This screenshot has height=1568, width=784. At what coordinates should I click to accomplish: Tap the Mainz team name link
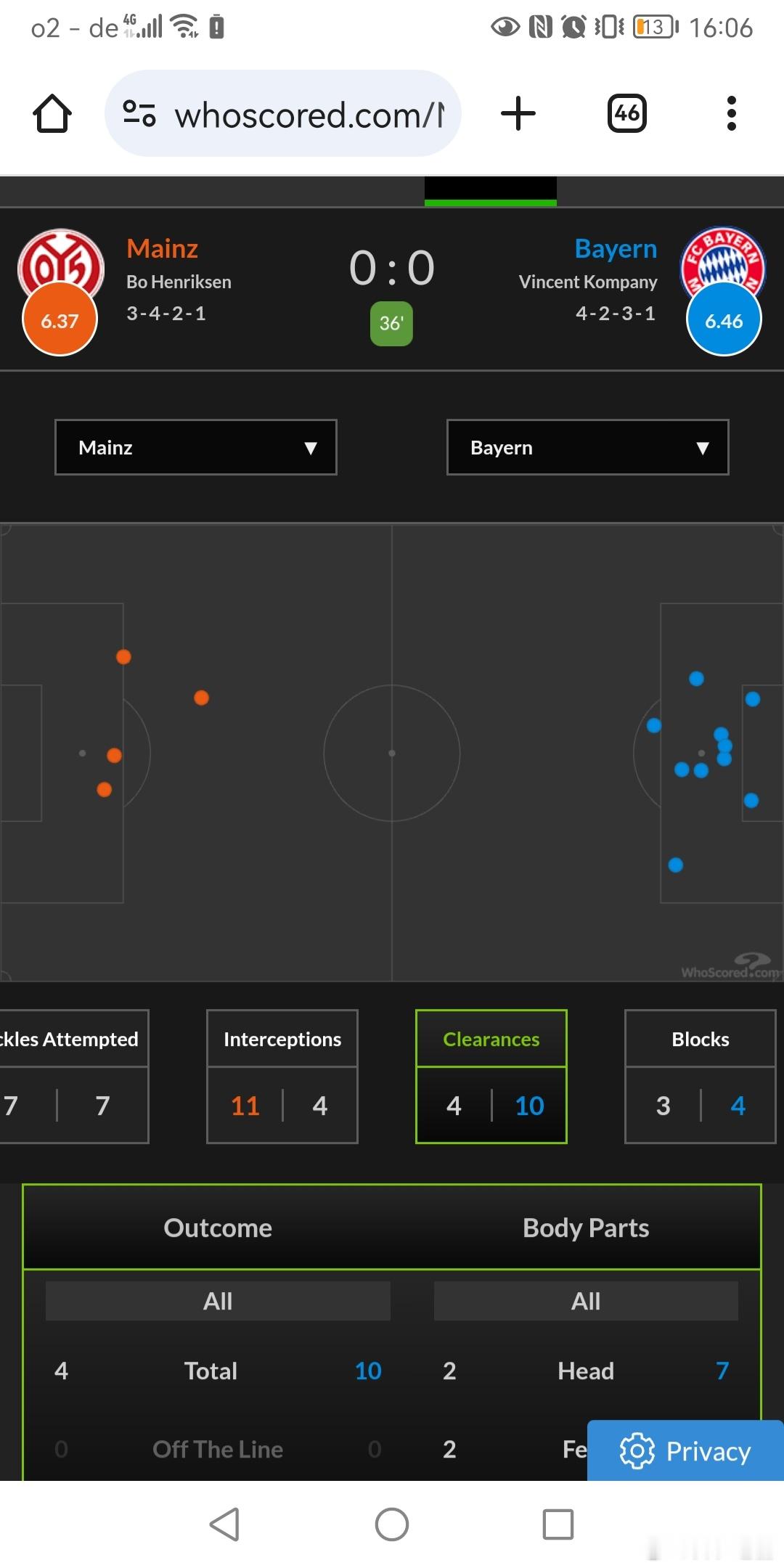pos(163,248)
